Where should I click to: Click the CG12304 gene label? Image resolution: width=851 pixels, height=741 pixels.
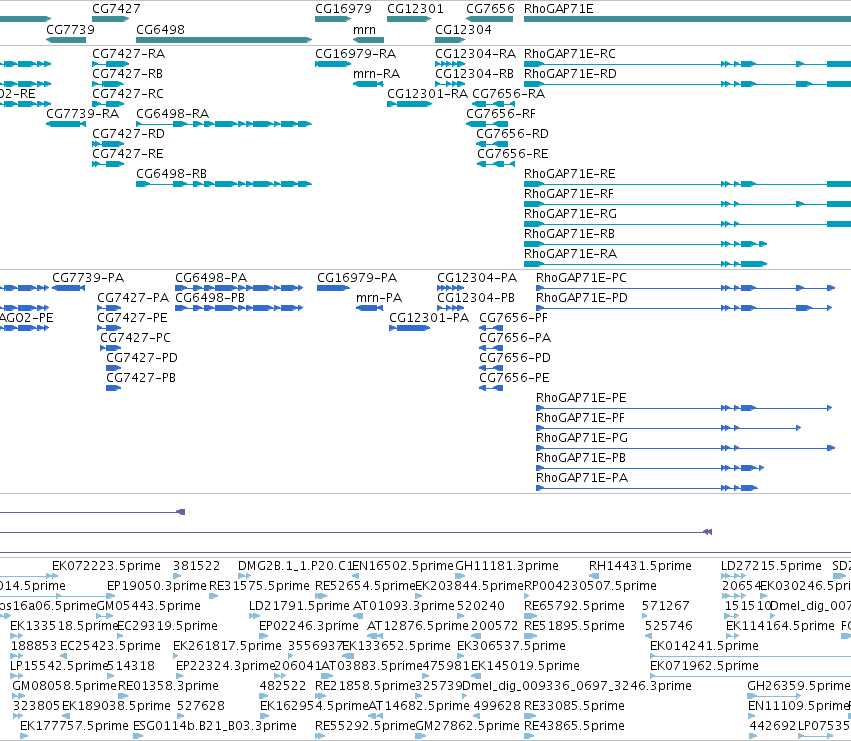tap(463, 30)
